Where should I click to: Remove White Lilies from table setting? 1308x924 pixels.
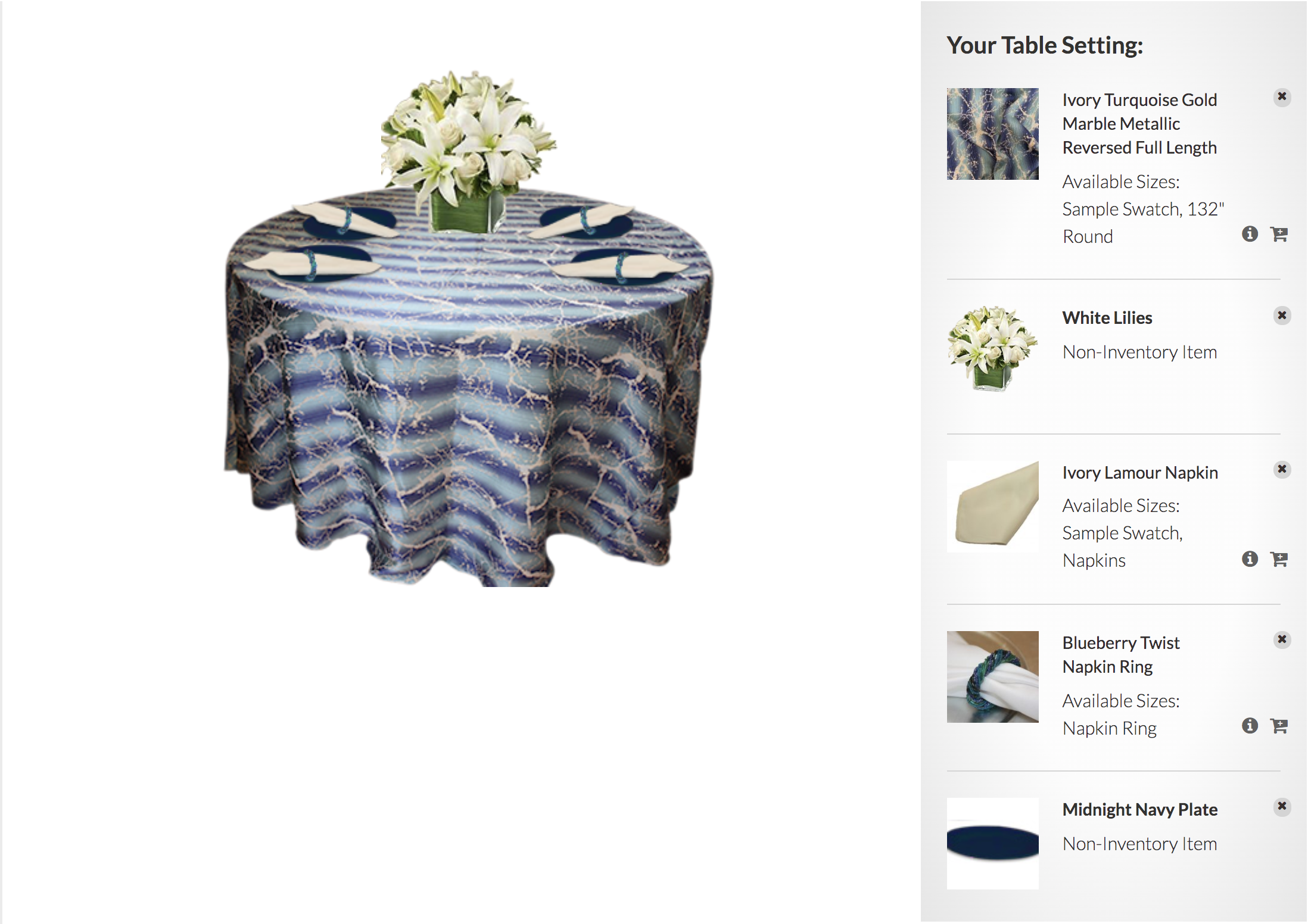click(x=1282, y=315)
